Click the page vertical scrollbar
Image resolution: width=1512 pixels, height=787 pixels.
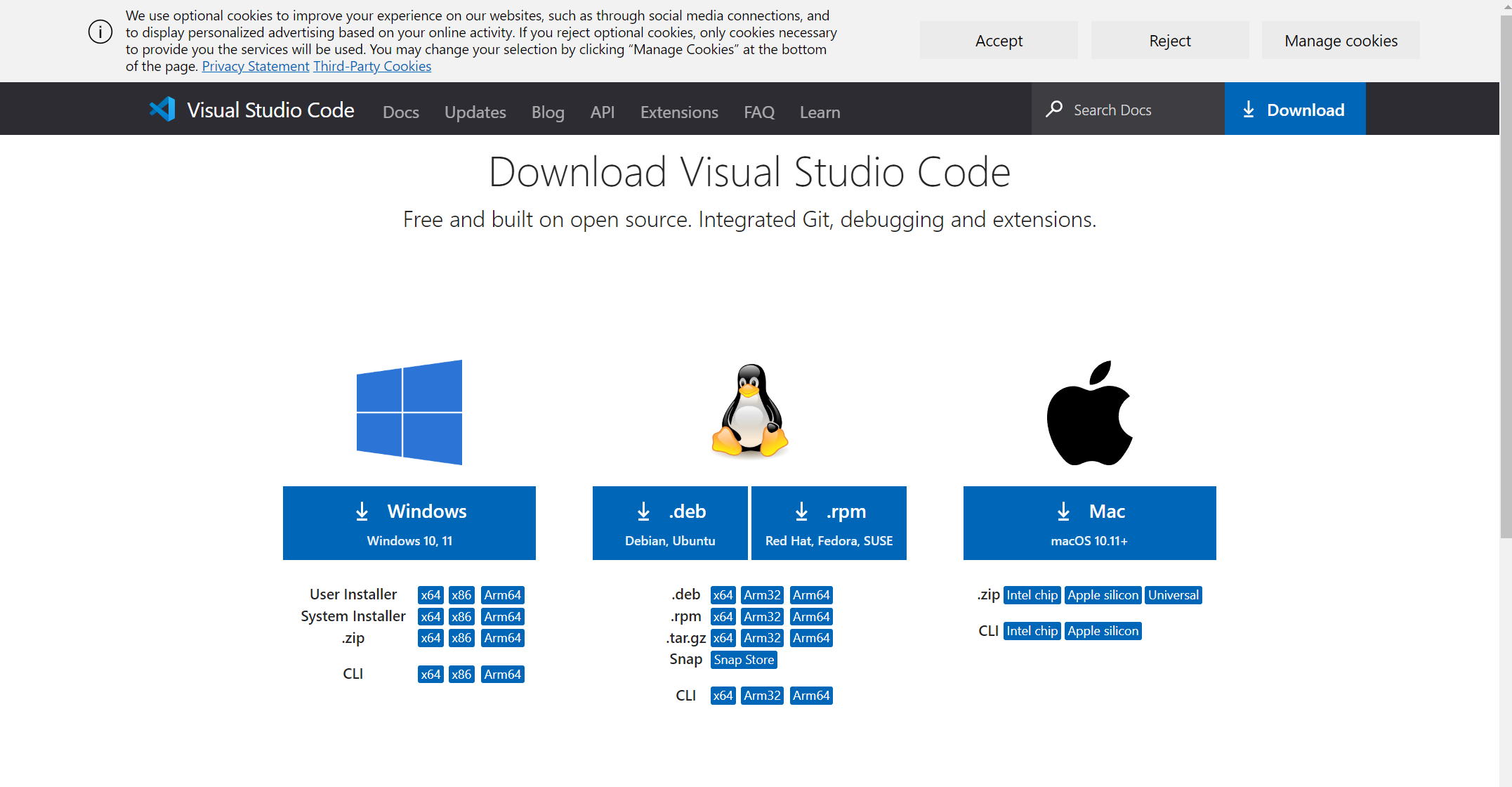coord(1505,281)
